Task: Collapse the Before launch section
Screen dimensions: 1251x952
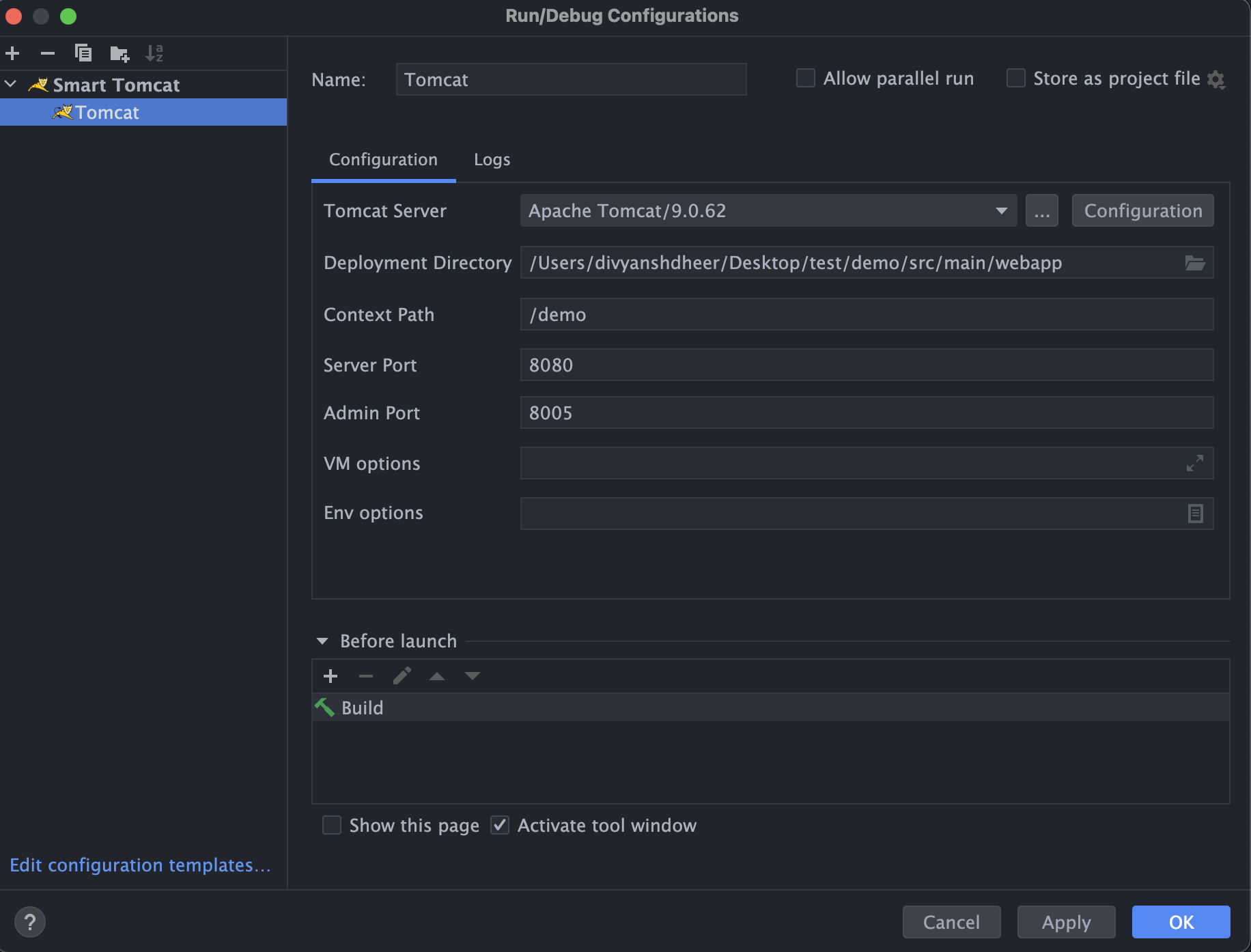Action: point(322,641)
